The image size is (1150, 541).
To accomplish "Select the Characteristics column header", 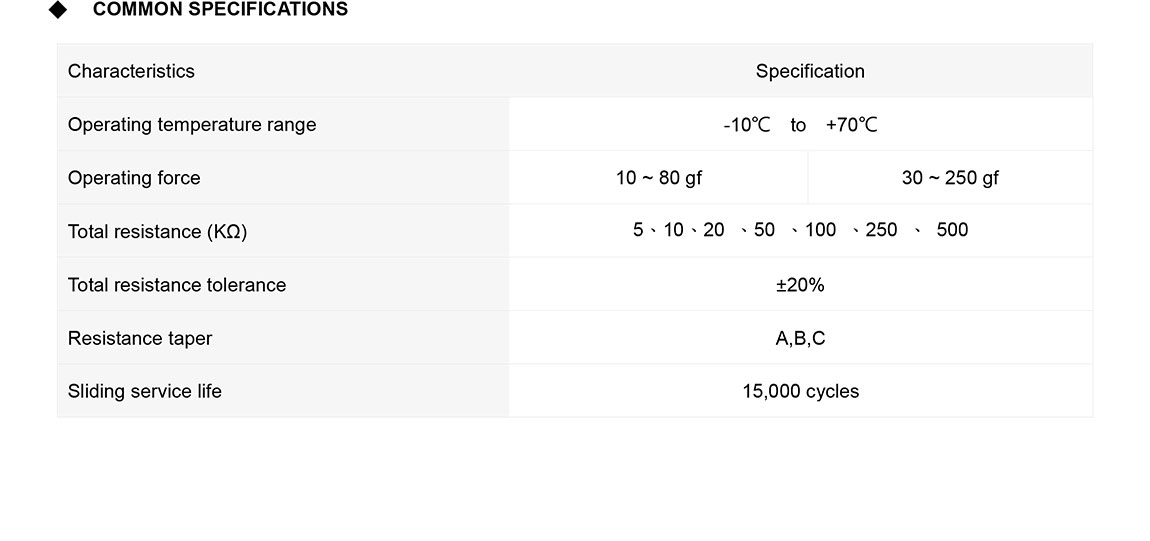I will coord(131,71).
